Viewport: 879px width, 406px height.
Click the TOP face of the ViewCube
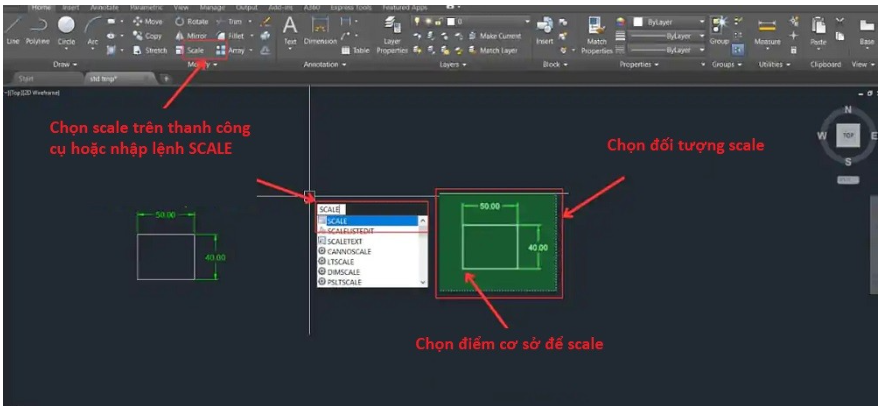click(847, 134)
